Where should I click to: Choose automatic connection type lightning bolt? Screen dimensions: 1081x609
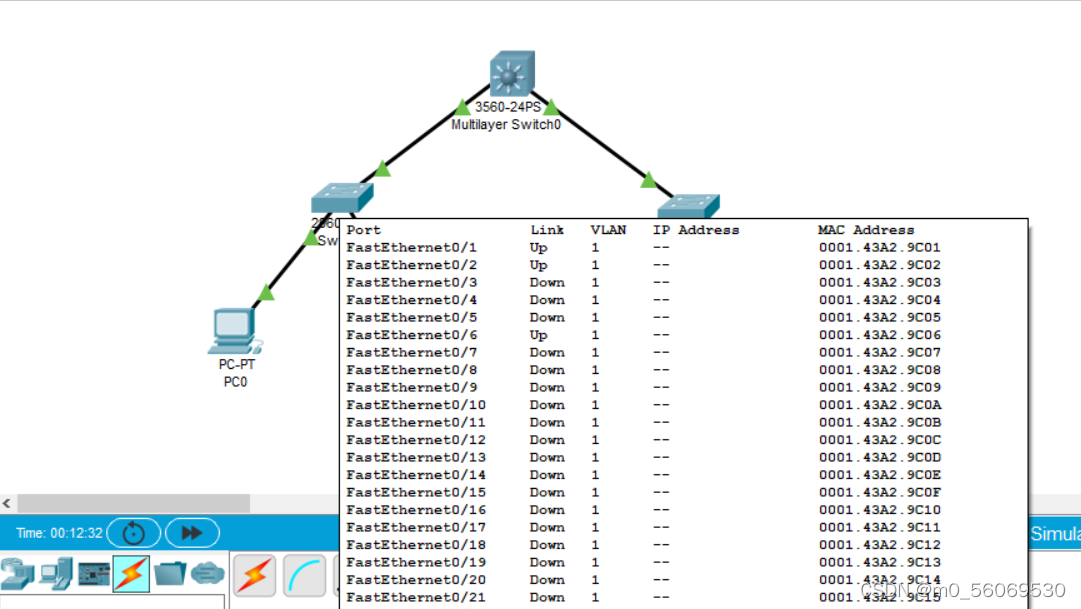click(254, 575)
